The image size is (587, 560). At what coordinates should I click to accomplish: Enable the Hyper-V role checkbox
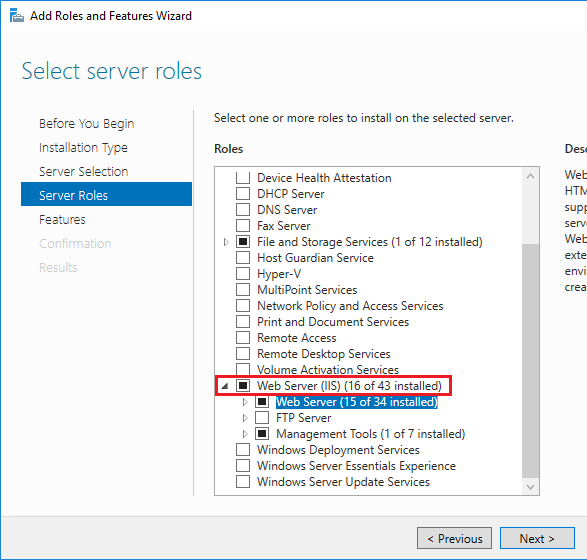point(243,274)
